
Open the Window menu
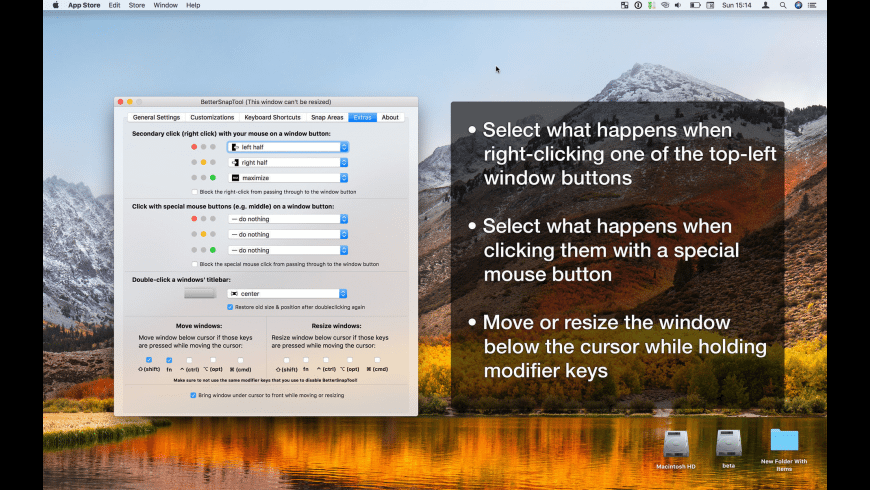point(165,5)
